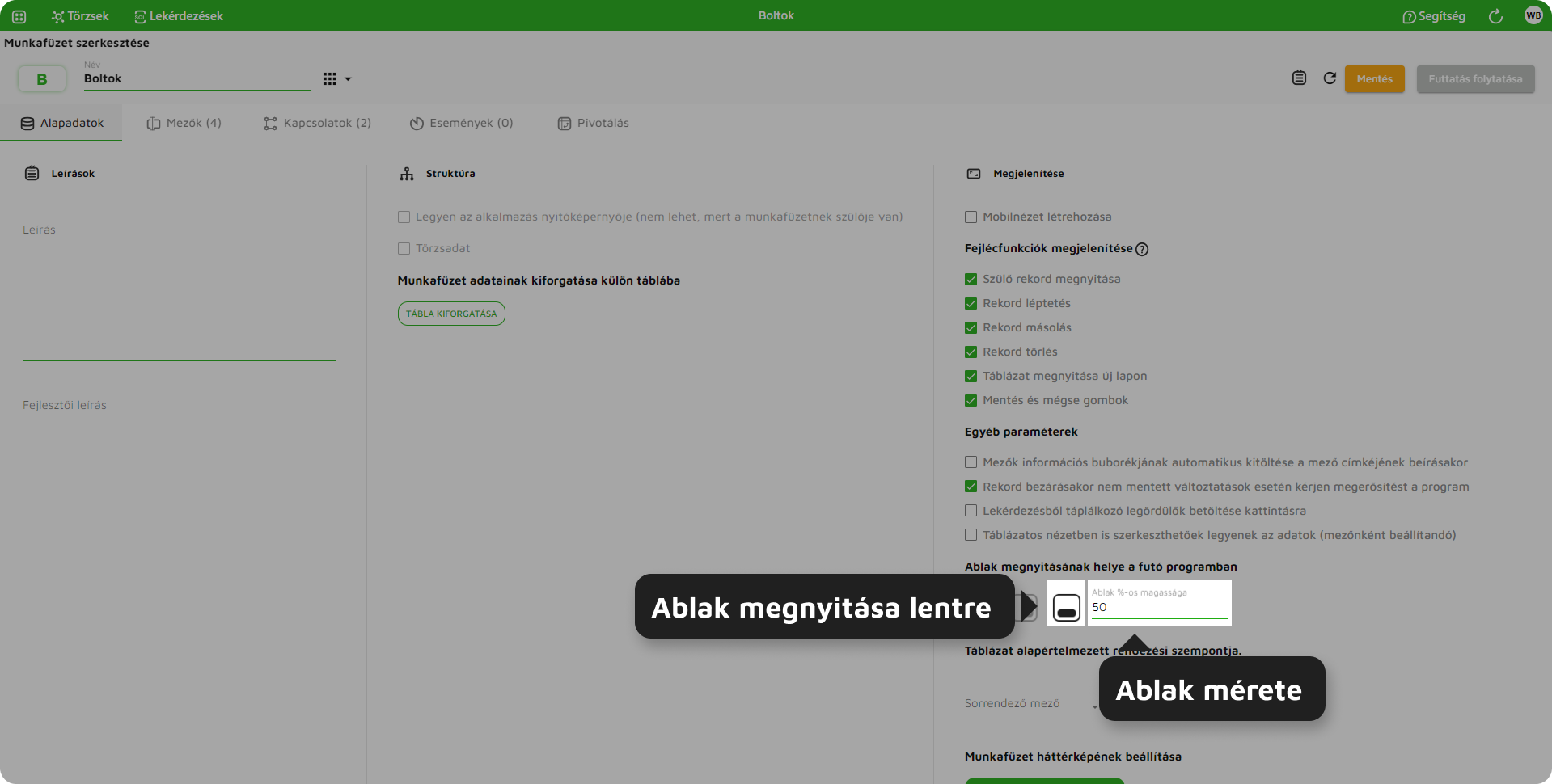Click the Ablak %-os magassága field
Screen dimensions: 1552x784
(x=1160, y=603)
